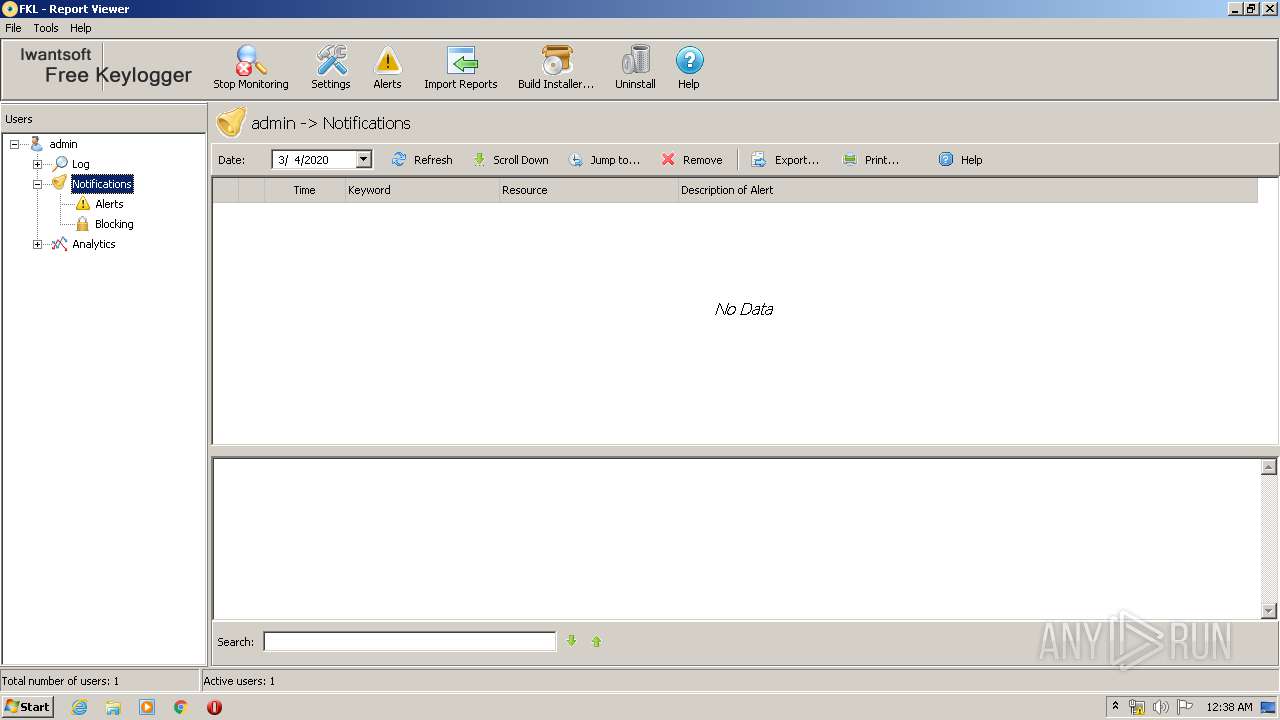Collapse the admin user tree node
This screenshot has height=720, width=1280.
coord(15,144)
